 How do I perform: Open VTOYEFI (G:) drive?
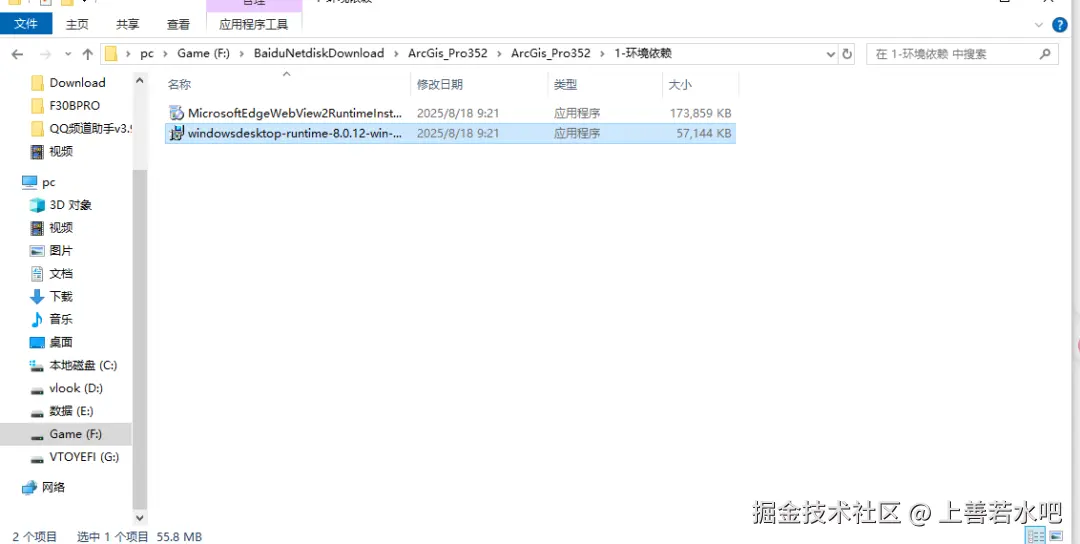tap(84, 457)
